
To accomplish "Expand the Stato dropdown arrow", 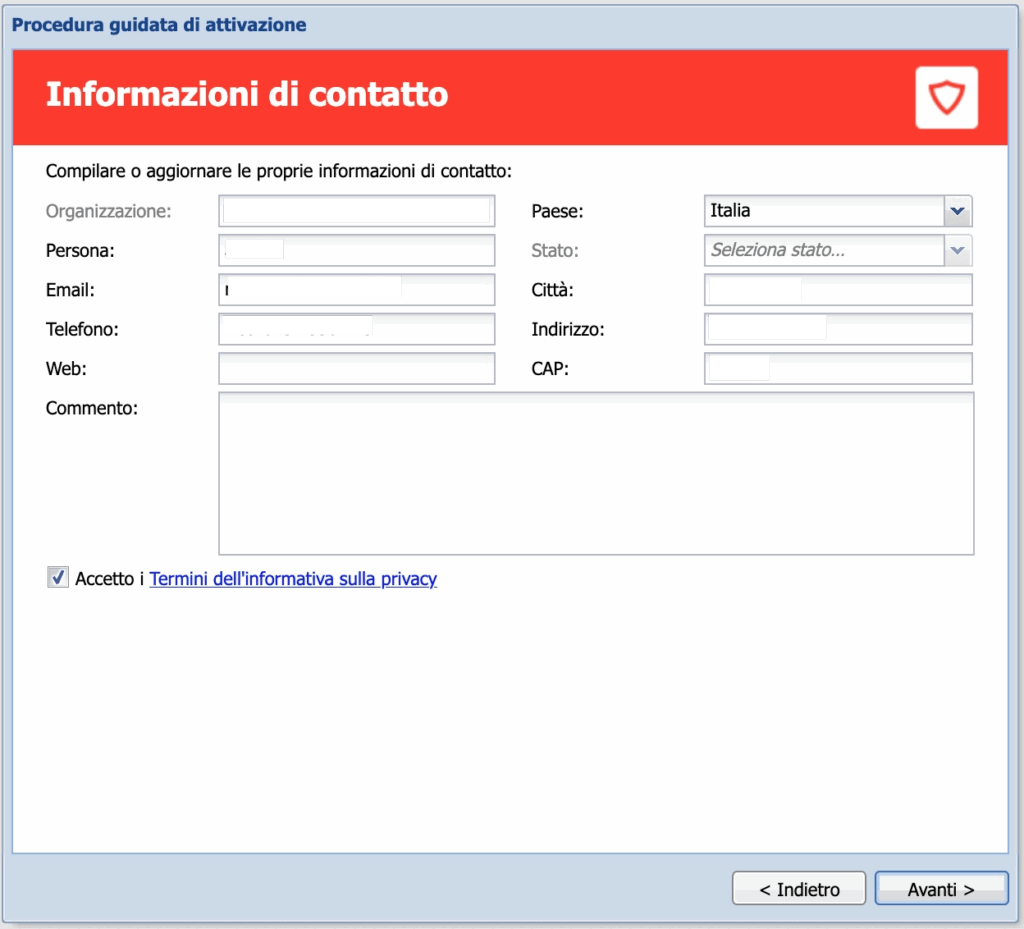I will click(958, 250).
